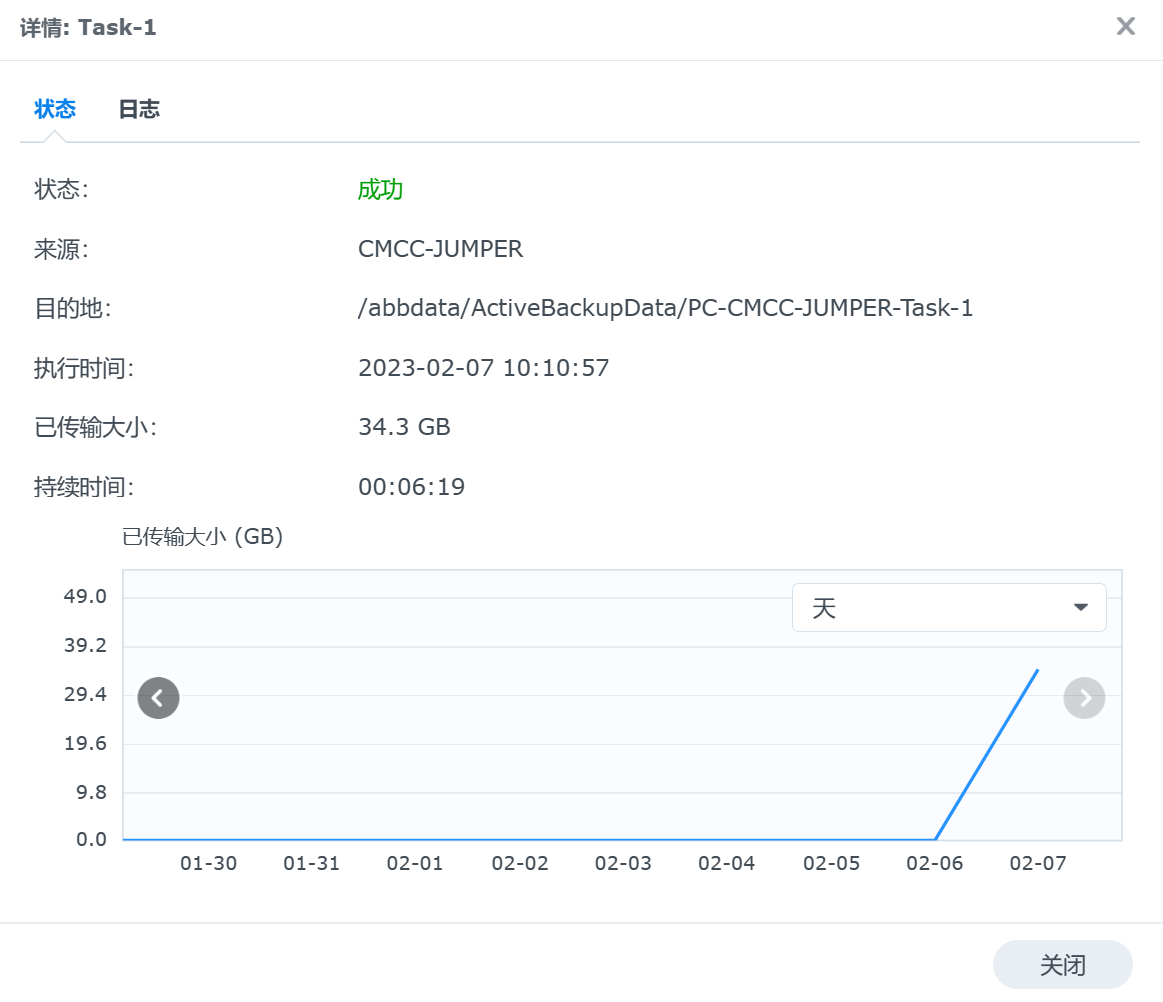Click the 已传输大小: field label

pyautogui.click(x=96, y=427)
